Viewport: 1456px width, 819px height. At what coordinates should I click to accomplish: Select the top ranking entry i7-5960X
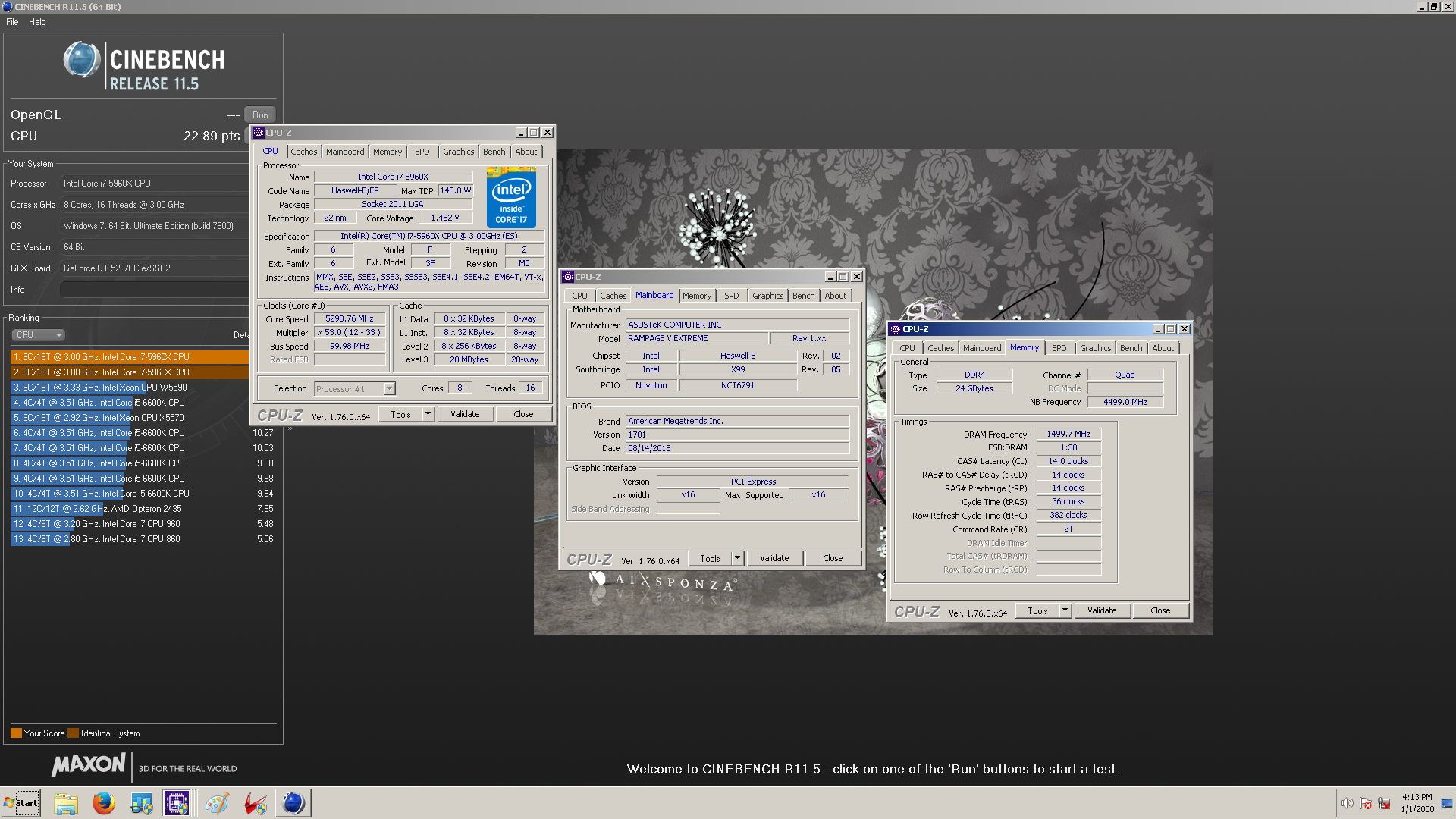point(130,357)
